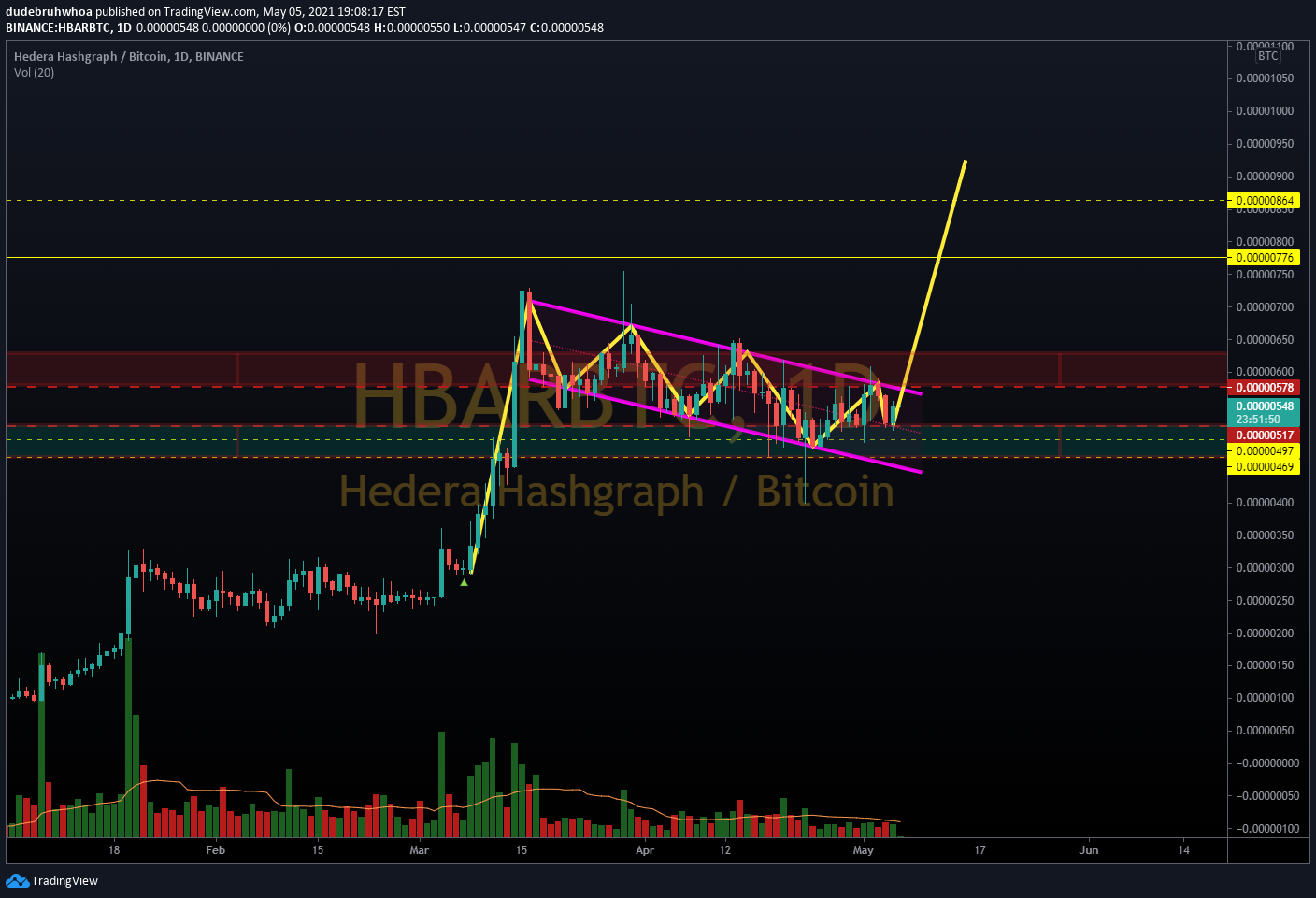The width and height of the screenshot is (1316, 898).
Task: Click the current price 0.00000548 label
Action: (1265, 406)
